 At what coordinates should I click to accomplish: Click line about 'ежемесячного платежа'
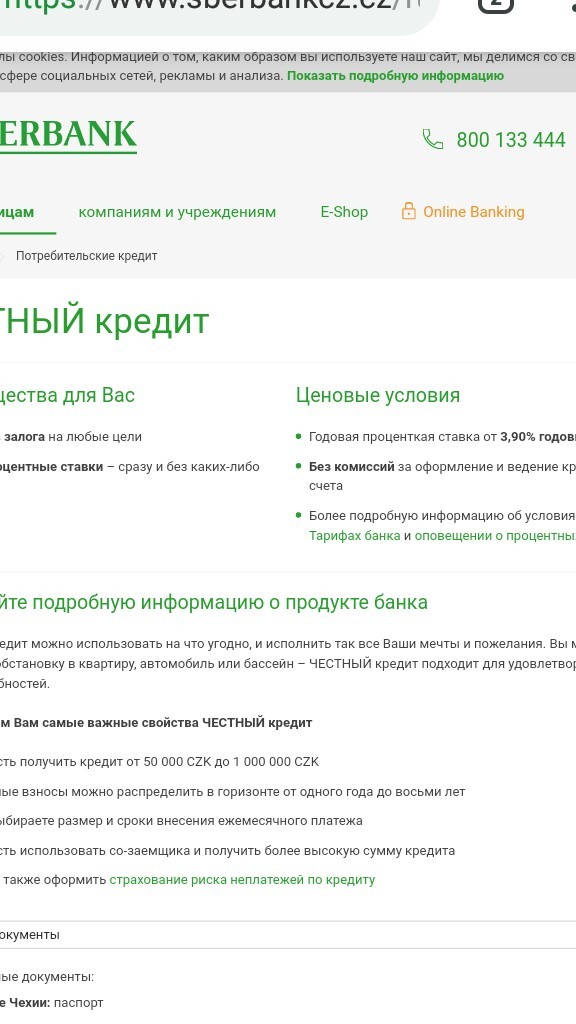point(181,821)
